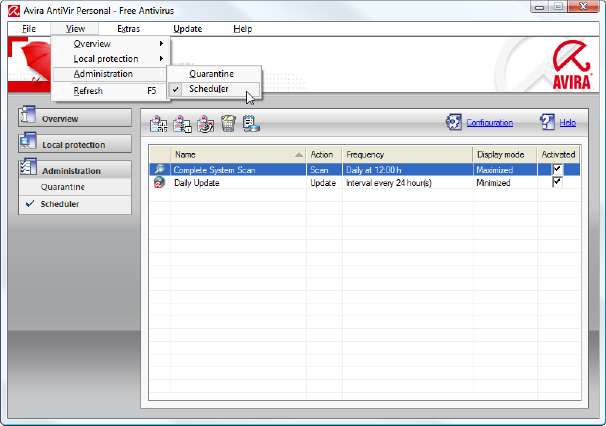Click the trash can Delete job icon
The width and height of the screenshot is (606, 426).
[227, 124]
